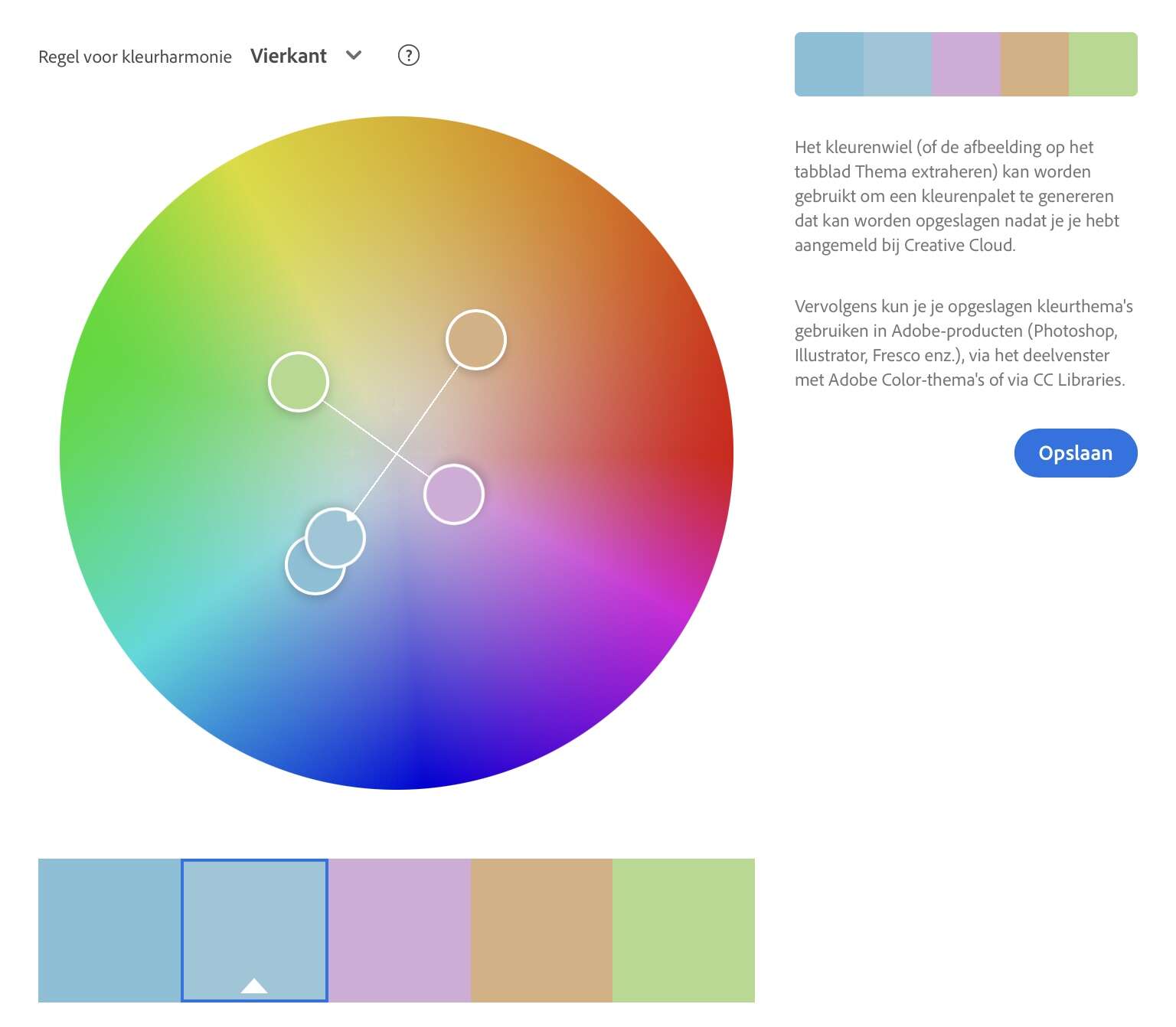Screen dimensions: 1176x1027
Task: Choose the first blue swatch in bottom palette
Action: tap(109, 930)
